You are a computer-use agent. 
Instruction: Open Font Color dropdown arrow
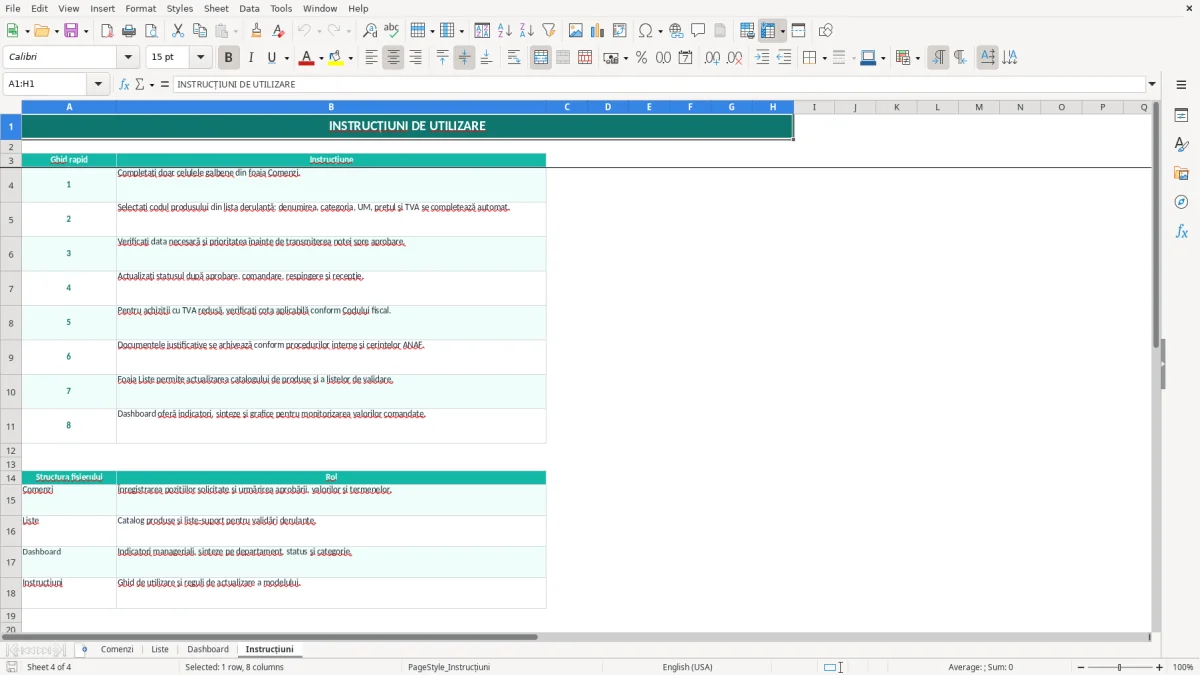(321, 58)
